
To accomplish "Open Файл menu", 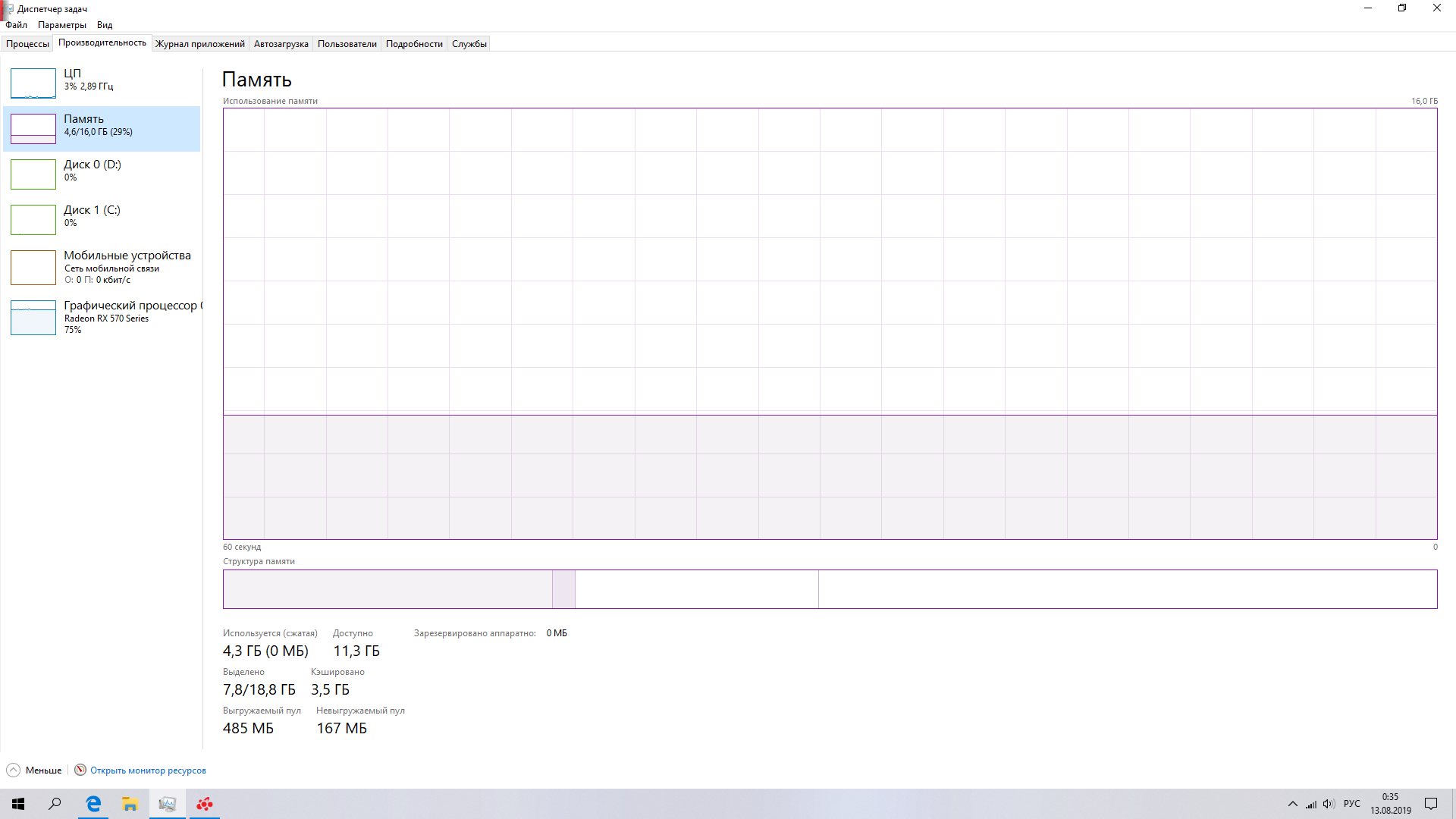I will click(15, 24).
